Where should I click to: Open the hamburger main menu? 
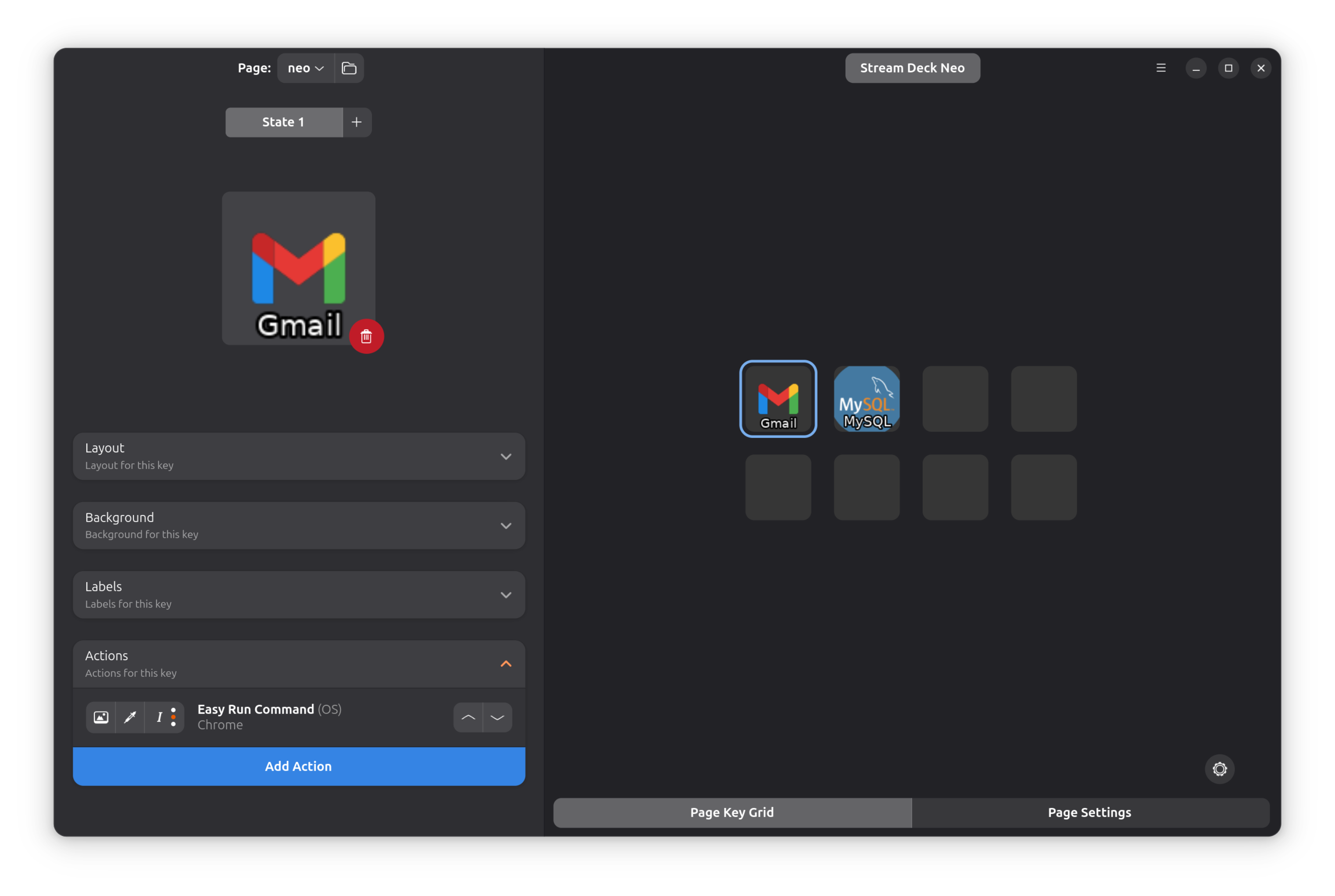coord(1160,68)
